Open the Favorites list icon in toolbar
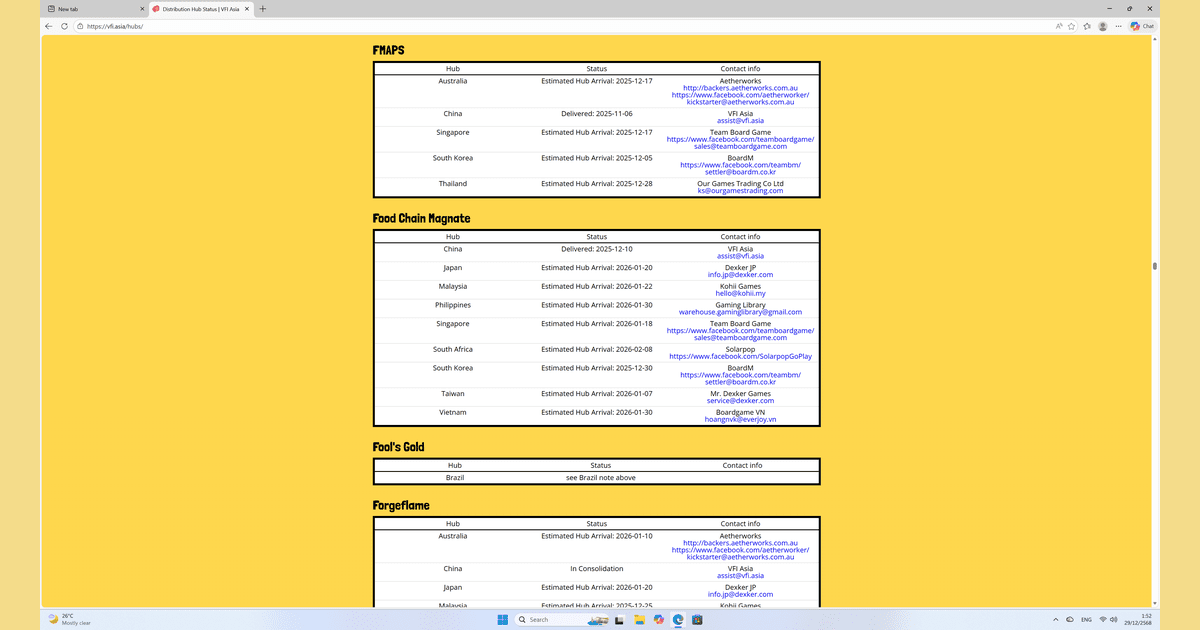 point(1087,26)
